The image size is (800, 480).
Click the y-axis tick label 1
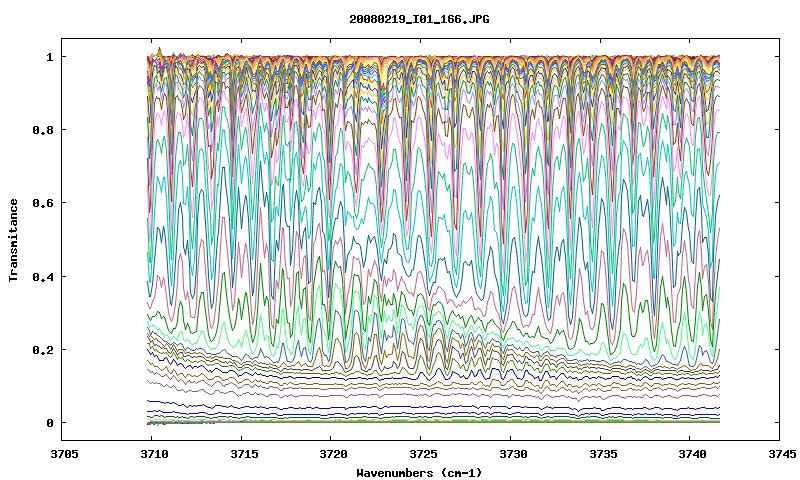49,57
